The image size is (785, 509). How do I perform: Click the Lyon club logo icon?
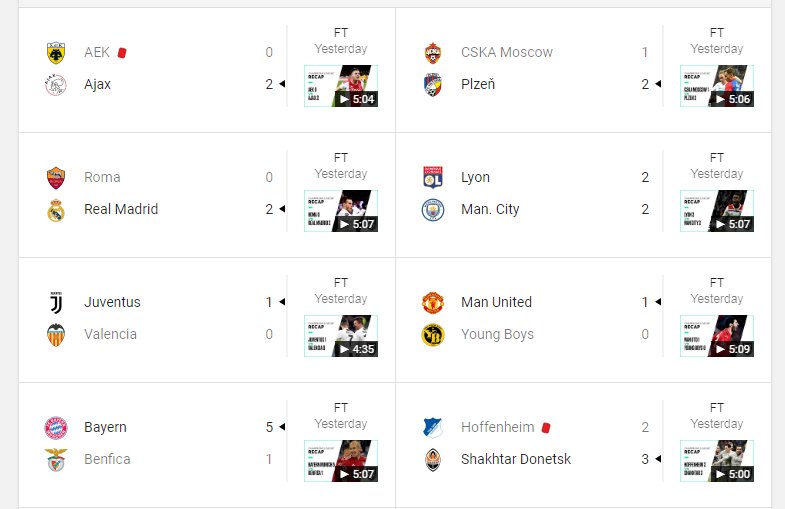433,177
